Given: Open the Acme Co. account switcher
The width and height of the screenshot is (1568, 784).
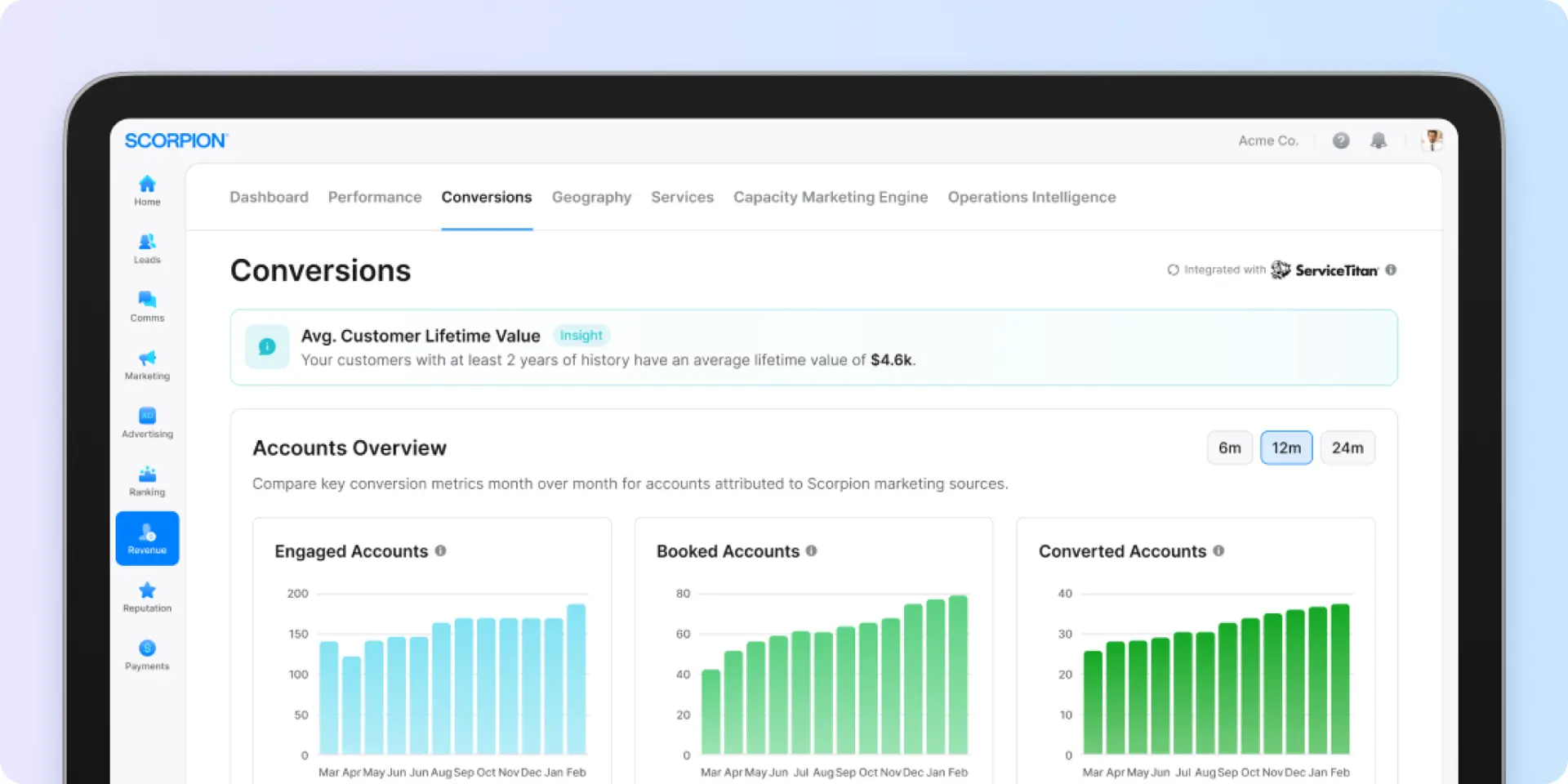Looking at the screenshot, I should pyautogui.click(x=1267, y=140).
